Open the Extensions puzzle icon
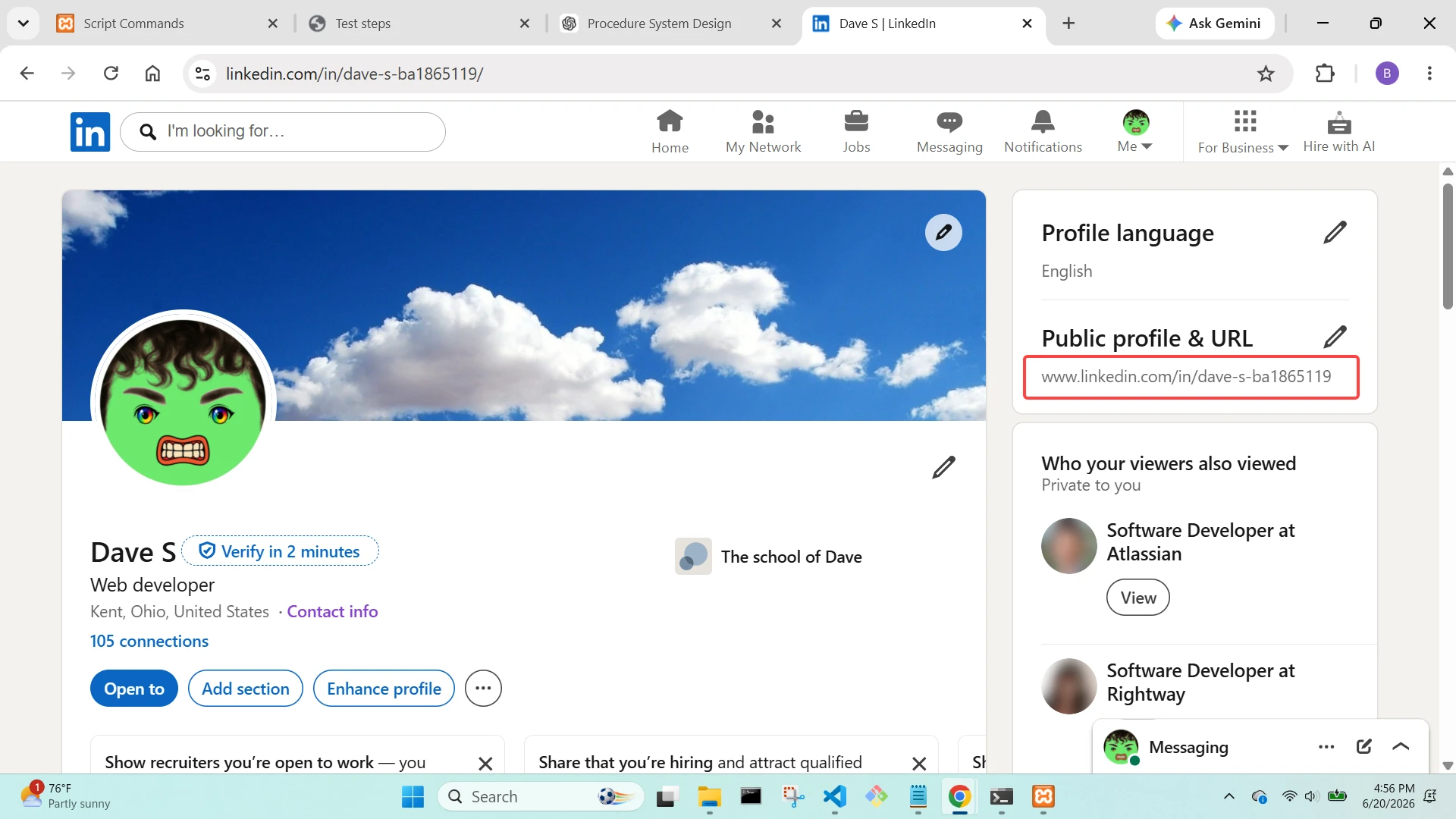1456x819 pixels. (1325, 74)
